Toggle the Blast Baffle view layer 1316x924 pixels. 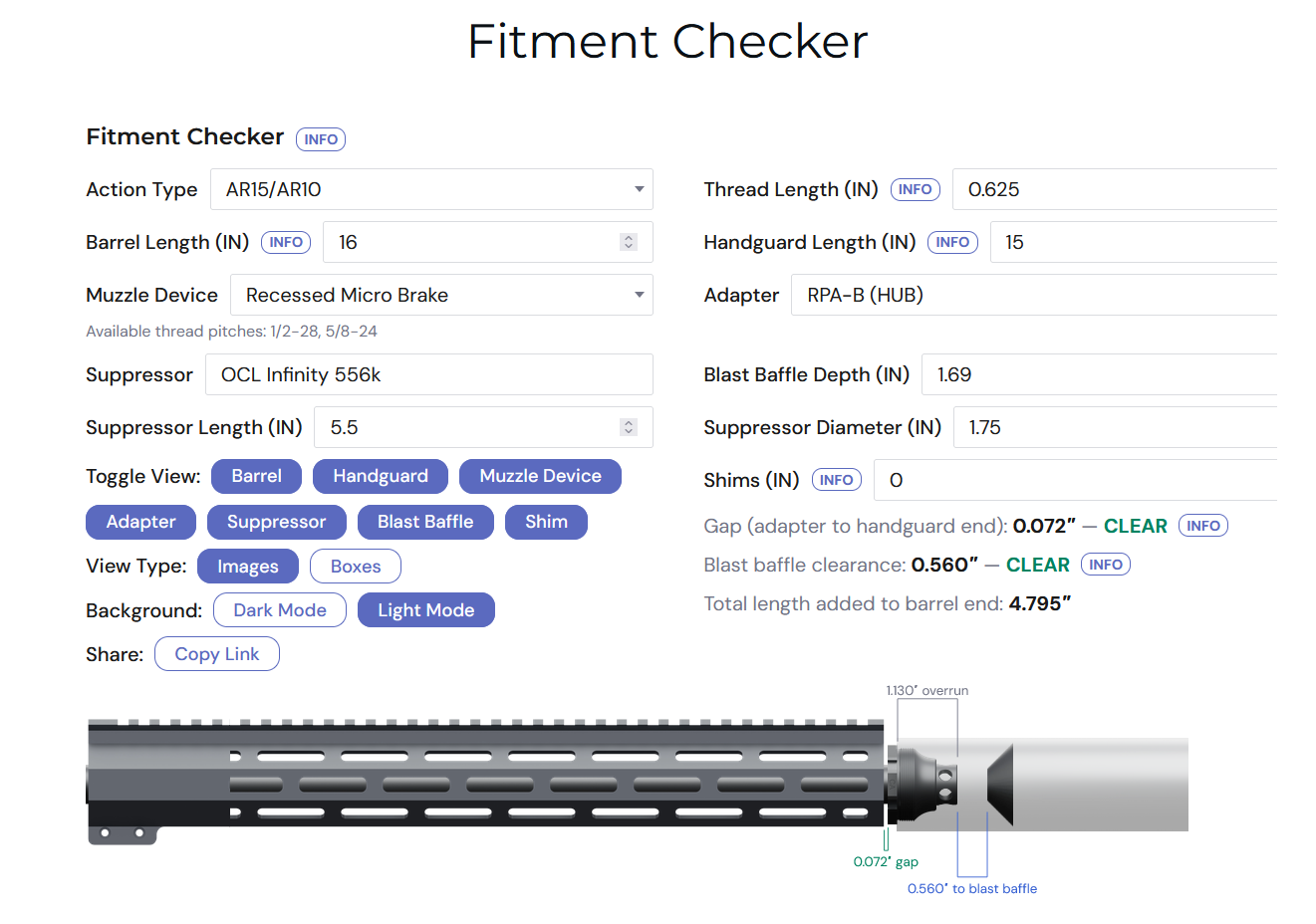coord(425,522)
